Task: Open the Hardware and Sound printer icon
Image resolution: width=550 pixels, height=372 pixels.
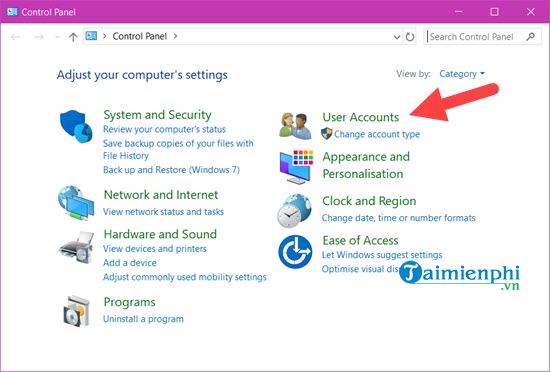Action: click(x=76, y=248)
